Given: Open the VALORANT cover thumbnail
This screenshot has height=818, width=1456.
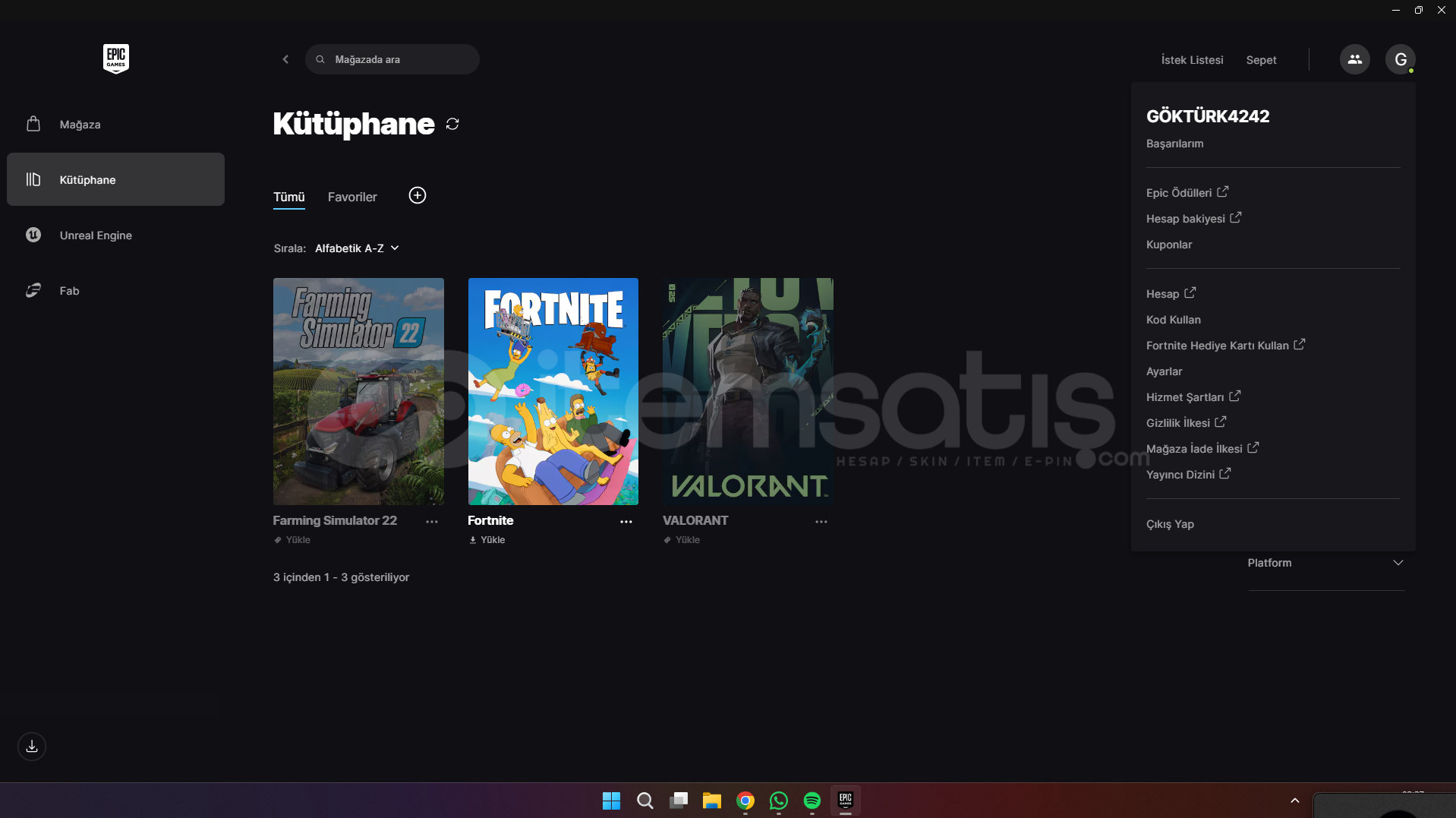Looking at the screenshot, I should coord(748,391).
